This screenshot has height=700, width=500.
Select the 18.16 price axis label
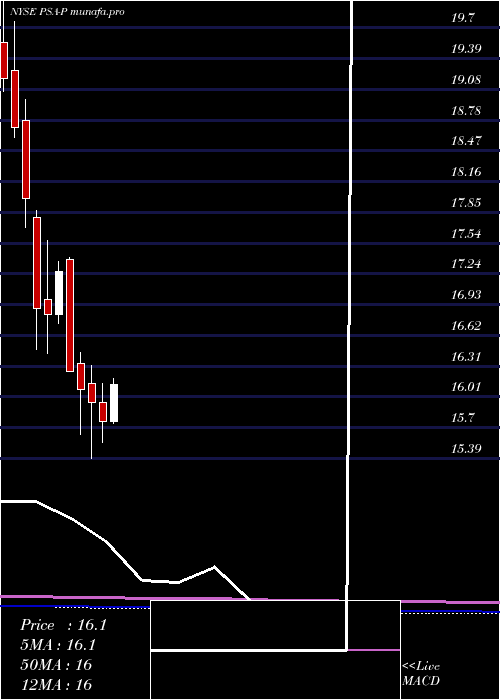(466, 172)
